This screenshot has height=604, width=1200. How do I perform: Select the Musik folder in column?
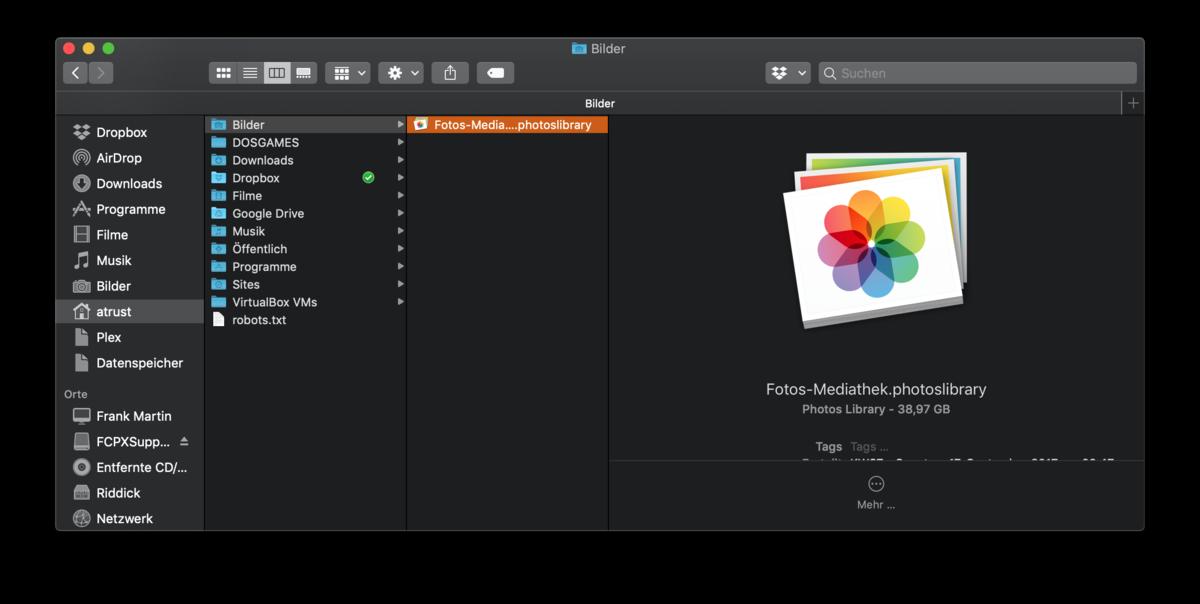click(x=306, y=231)
